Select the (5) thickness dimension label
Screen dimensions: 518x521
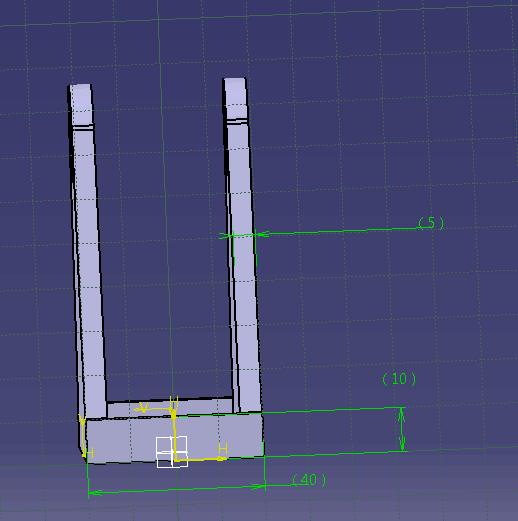click(431, 223)
